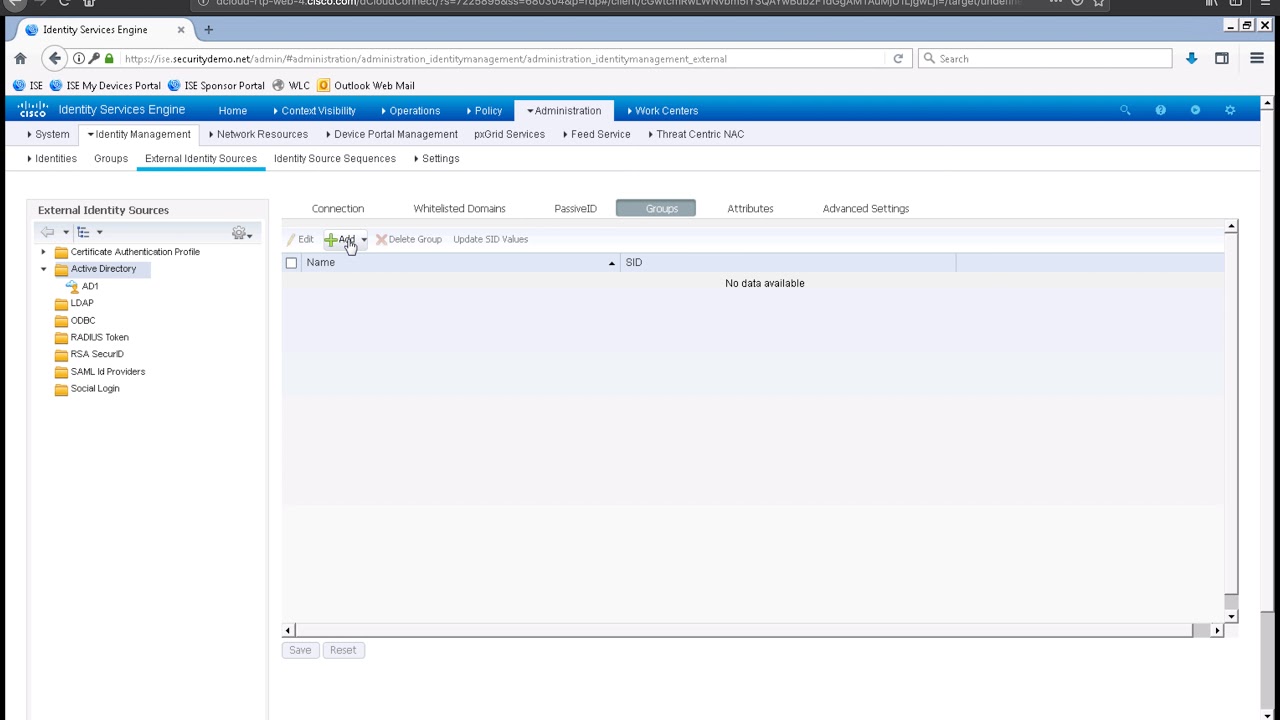Expand the Context Visibility menu
The width and height of the screenshot is (1280, 720).
point(314,110)
